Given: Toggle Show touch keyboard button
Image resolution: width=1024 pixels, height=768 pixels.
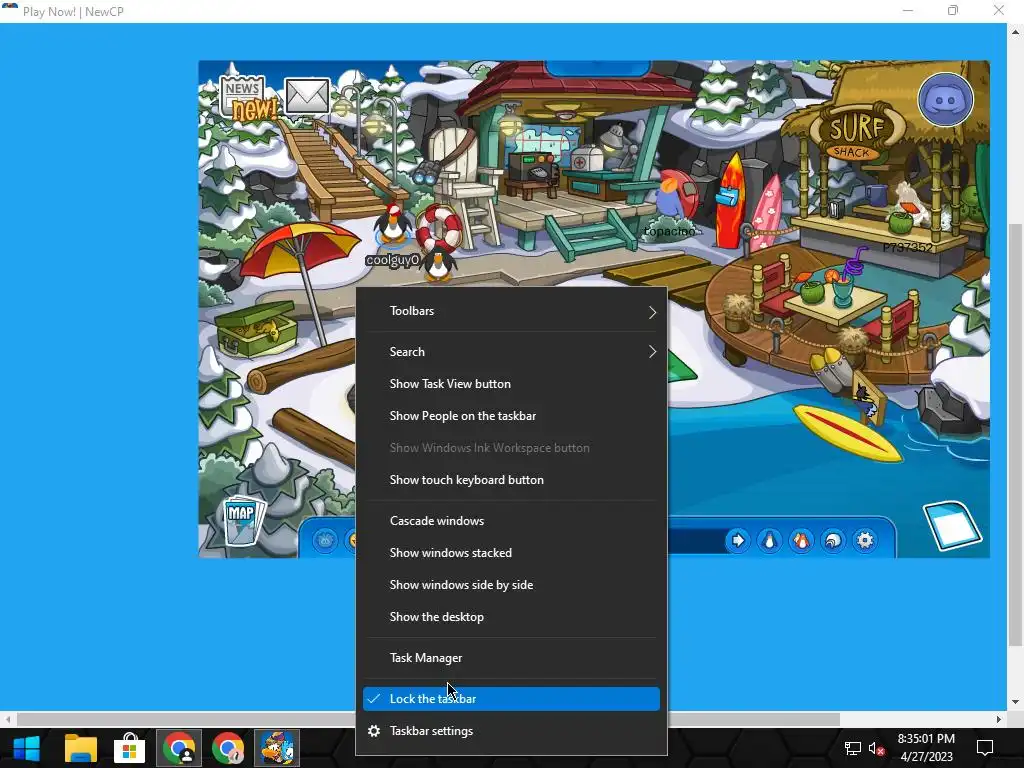Looking at the screenshot, I should click(511, 480).
